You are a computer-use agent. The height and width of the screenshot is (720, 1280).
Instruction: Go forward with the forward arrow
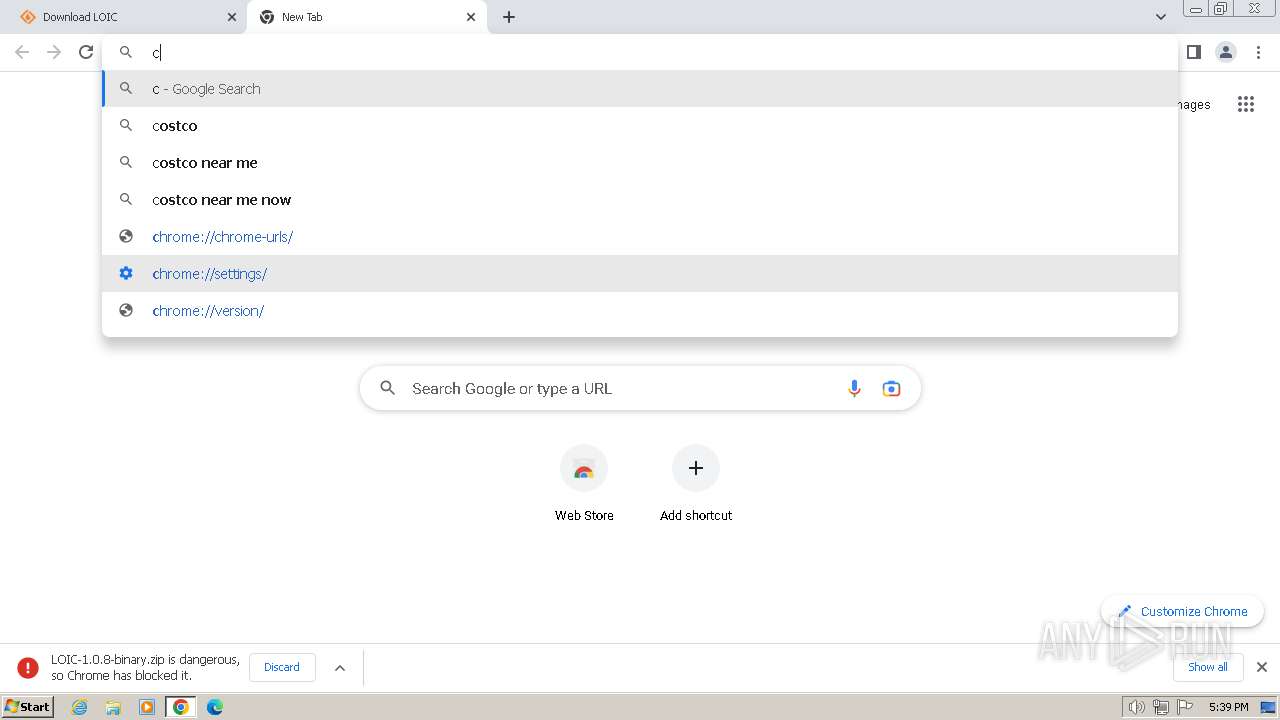(54, 52)
